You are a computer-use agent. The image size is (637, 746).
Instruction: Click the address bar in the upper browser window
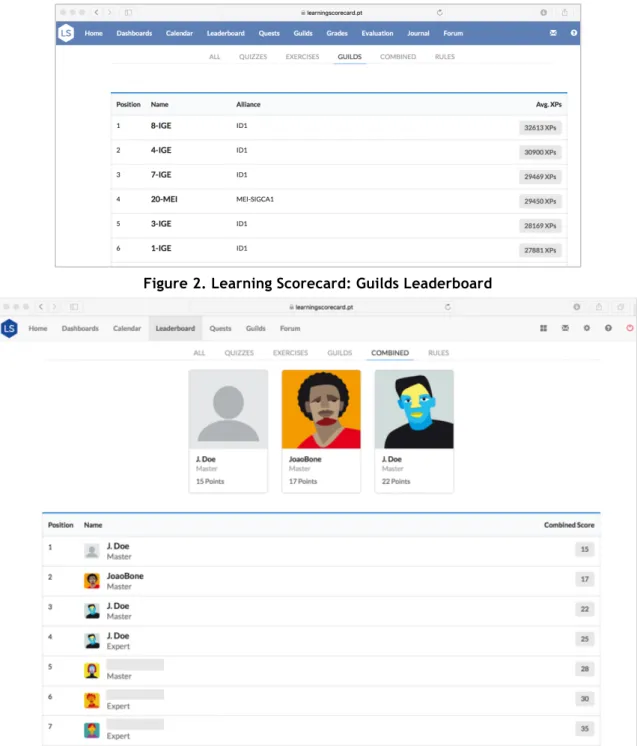332,13
